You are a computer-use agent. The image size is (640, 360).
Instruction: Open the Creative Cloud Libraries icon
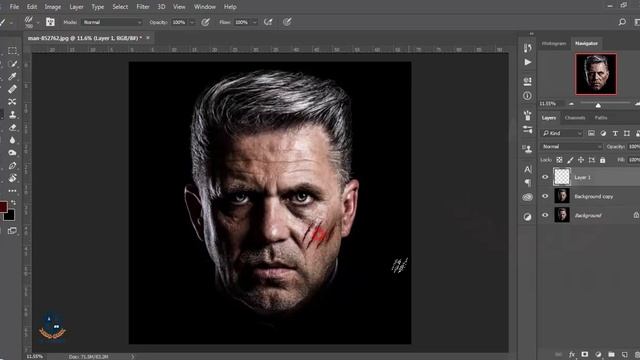click(x=527, y=198)
